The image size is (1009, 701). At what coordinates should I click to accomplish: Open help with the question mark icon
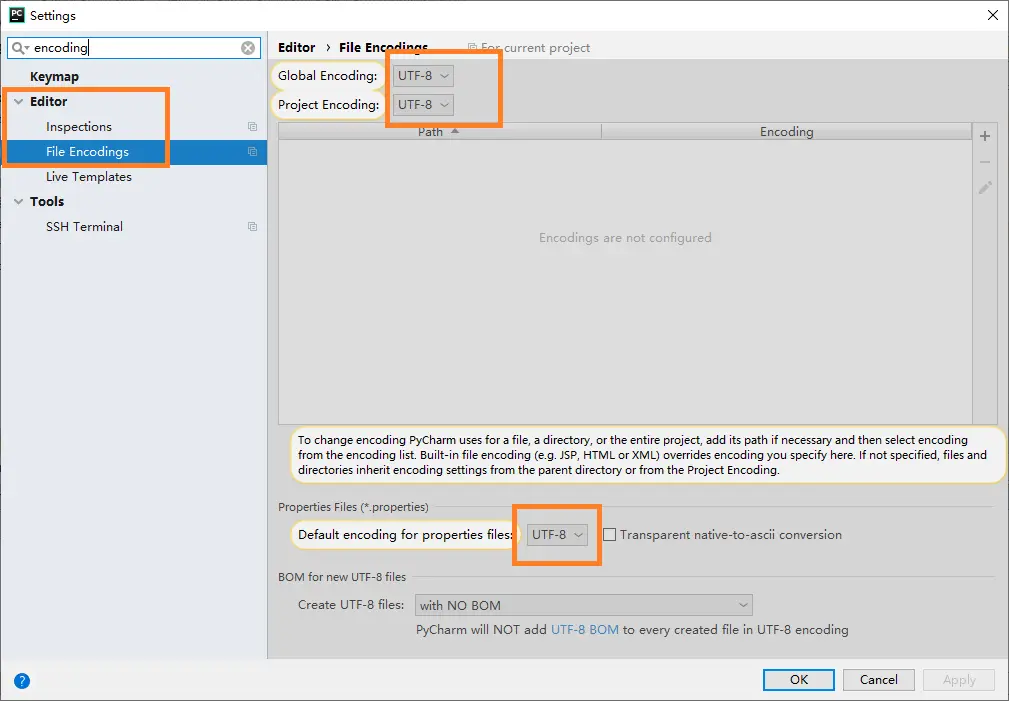click(22, 680)
